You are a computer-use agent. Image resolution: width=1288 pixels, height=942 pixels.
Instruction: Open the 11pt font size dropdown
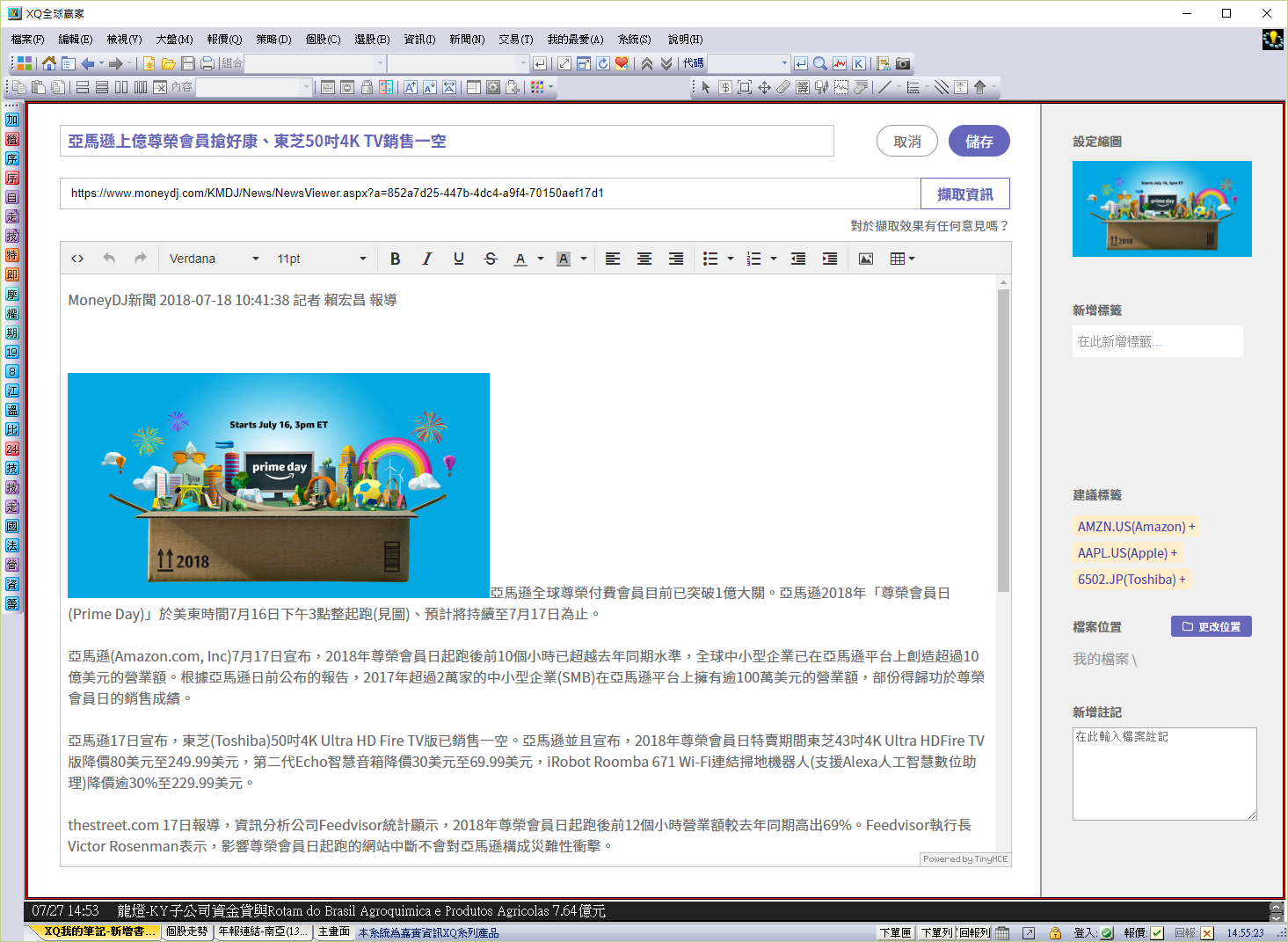321,259
